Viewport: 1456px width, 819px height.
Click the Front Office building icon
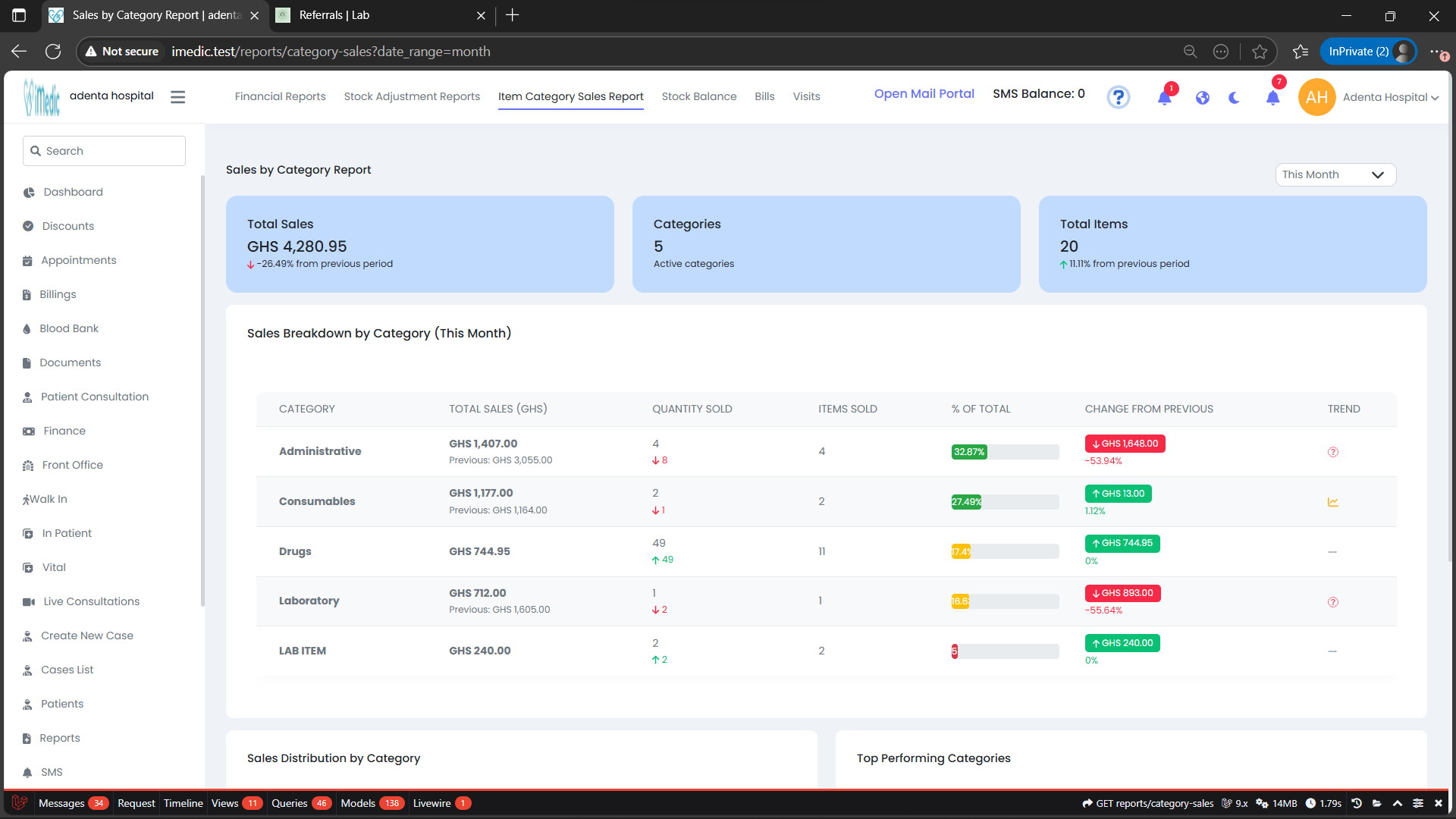(x=28, y=466)
